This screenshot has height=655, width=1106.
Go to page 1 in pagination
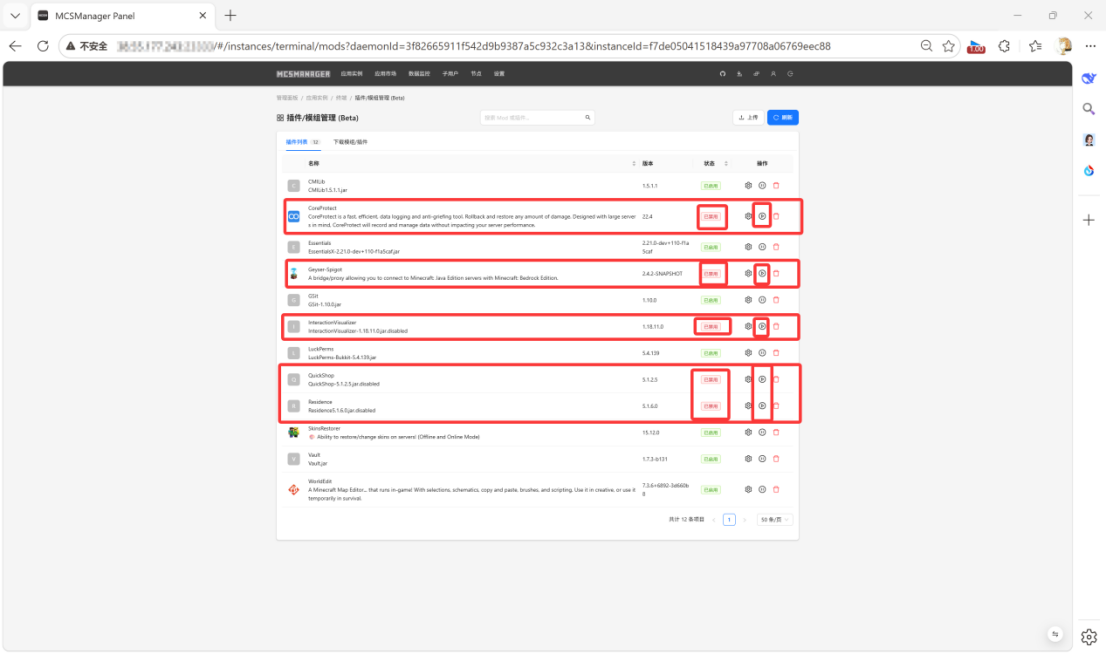[729, 520]
